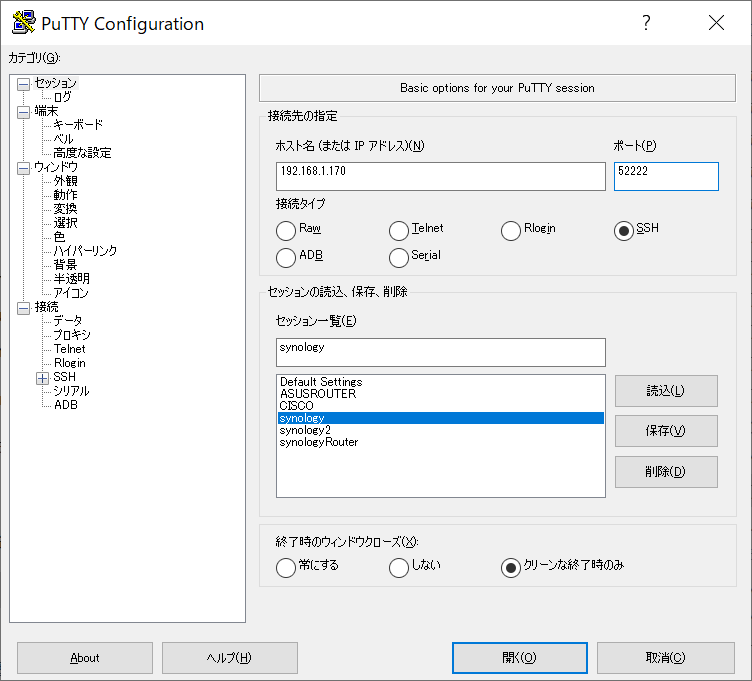Click the About button
Viewport: 752px width, 681px height.
85,658
